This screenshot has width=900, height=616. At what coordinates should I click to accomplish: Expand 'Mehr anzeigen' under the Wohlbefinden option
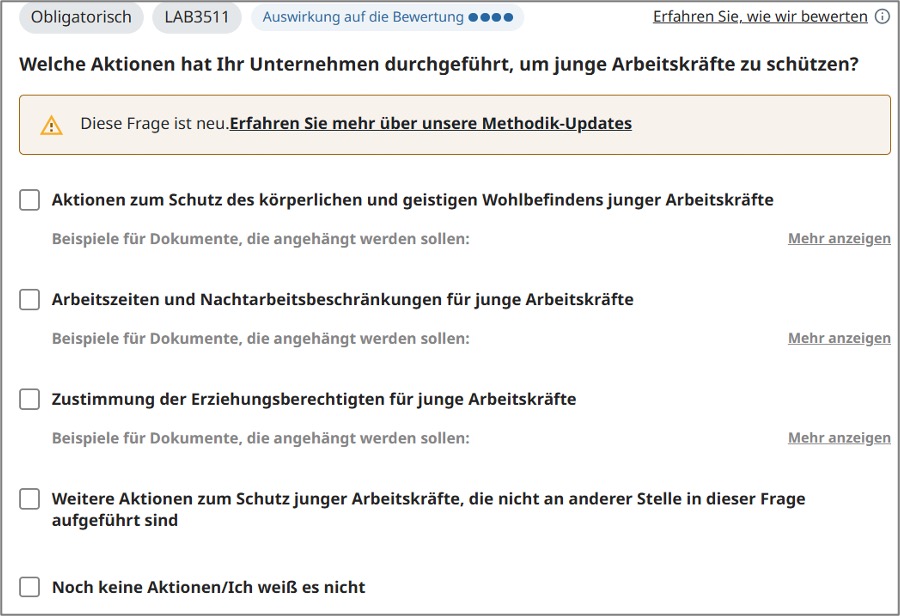coord(838,239)
